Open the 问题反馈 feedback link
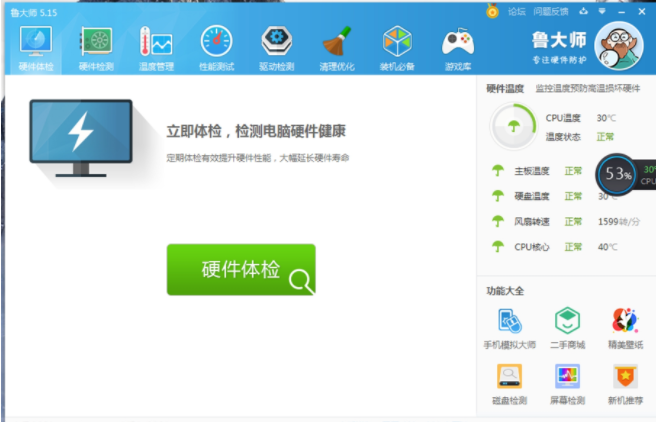This screenshot has height=422, width=656. pyautogui.click(x=550, y=12)
